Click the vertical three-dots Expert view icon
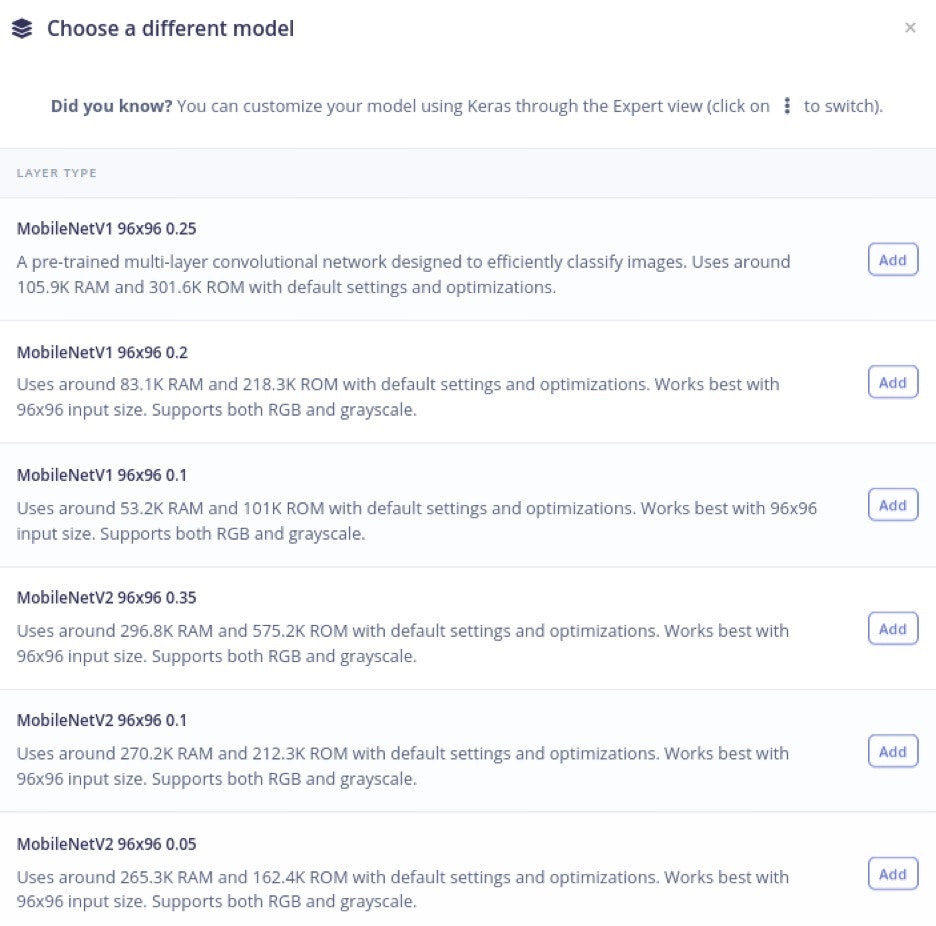The height and width of the screenshot is (926, 936). point(787,106)
